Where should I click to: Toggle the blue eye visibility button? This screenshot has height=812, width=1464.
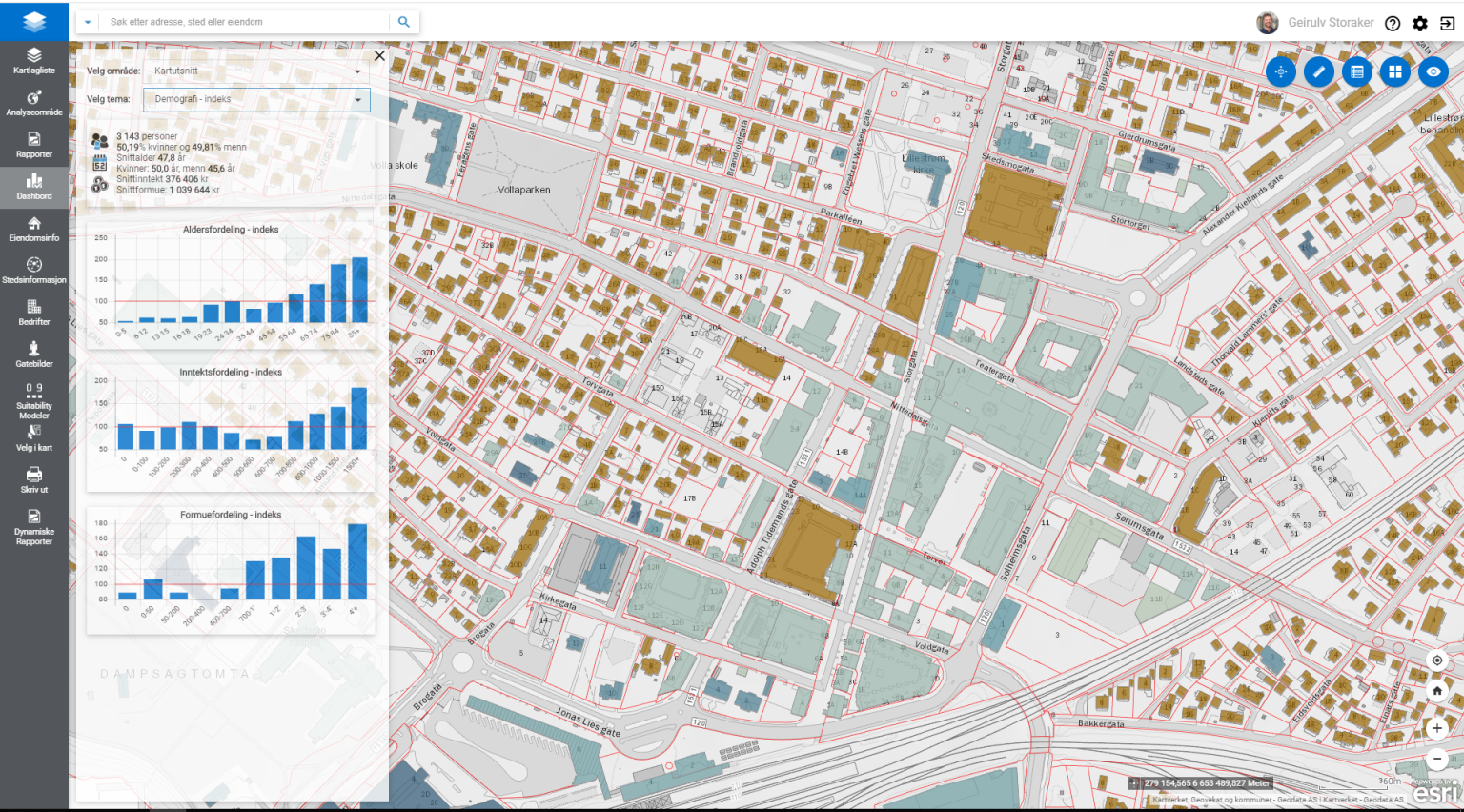(1433, 71)
